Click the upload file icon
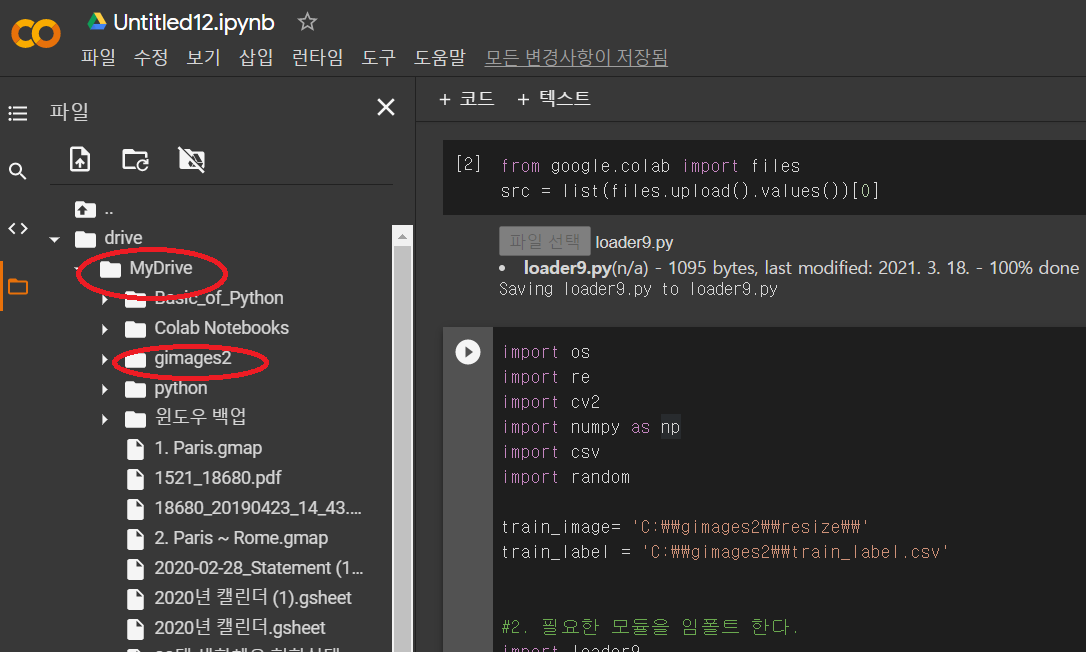Screen dimensions: 1086x652 coord(80,159)
